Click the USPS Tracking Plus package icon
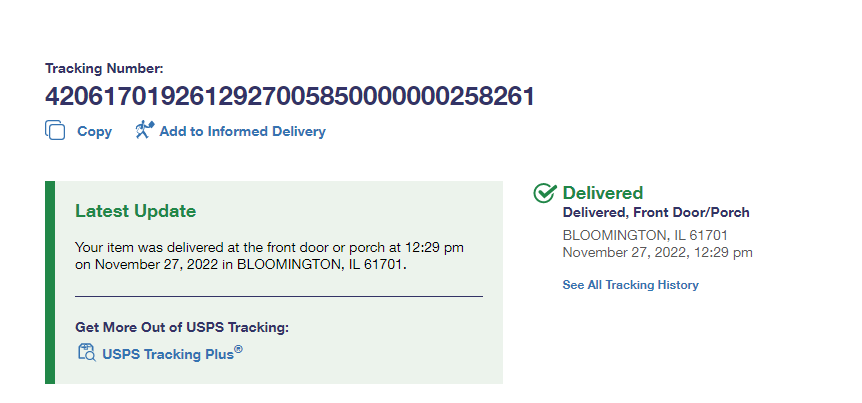Viewport: 862px width, 403px height. tap(86, 352)
